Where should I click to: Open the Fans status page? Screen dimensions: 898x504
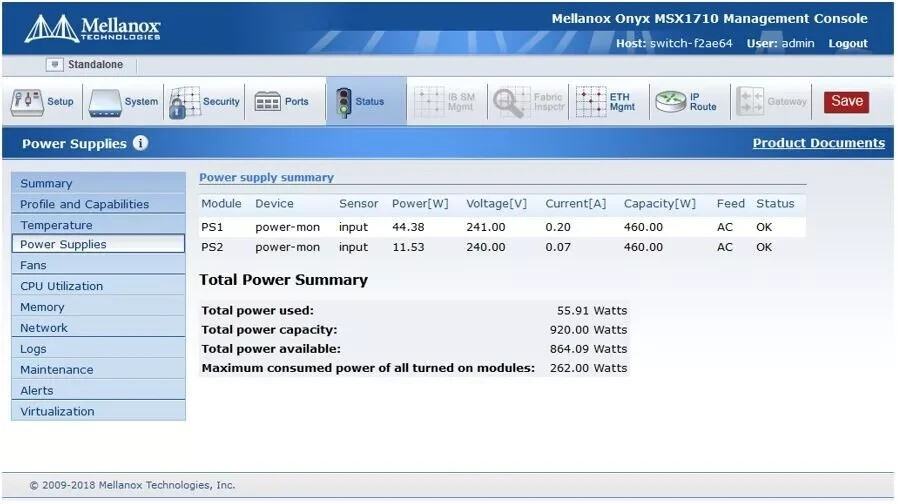[x=99, y=265]
